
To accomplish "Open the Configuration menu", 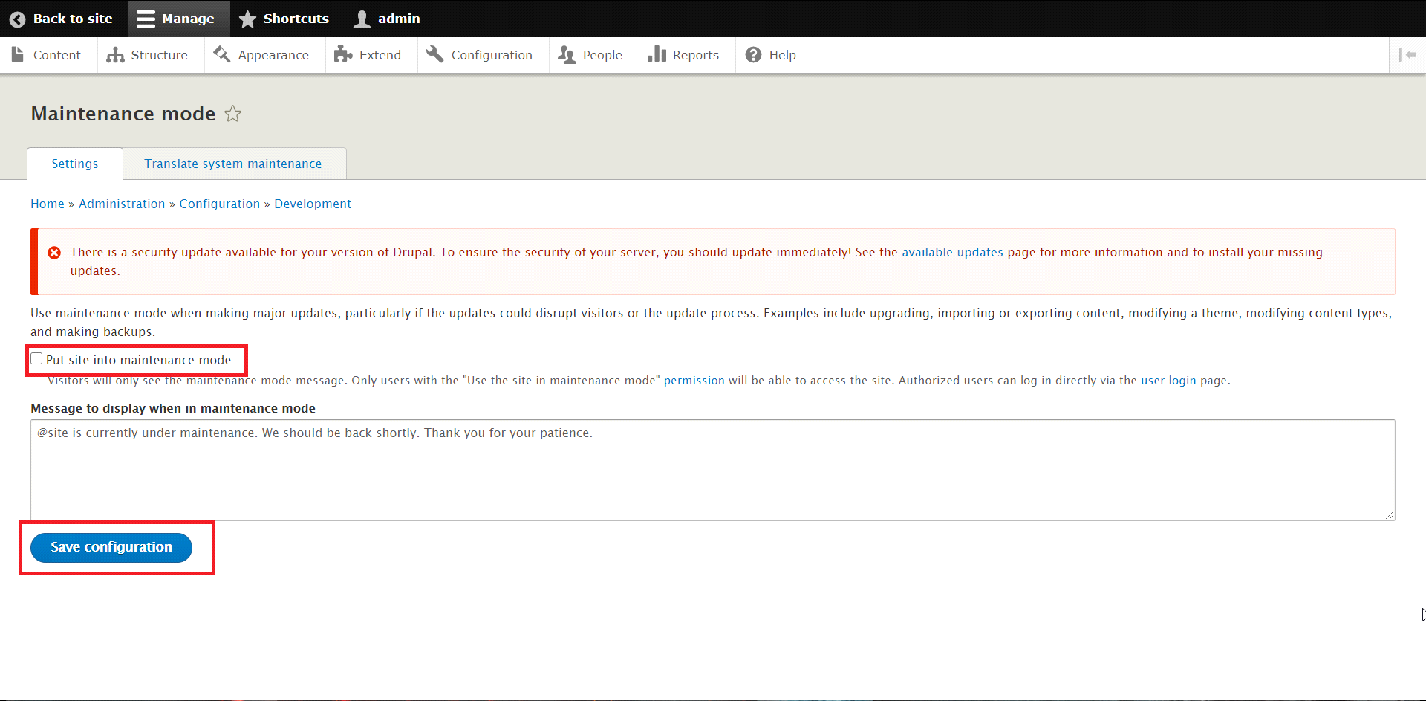I will pyautogui.click(x=480, y=55).
